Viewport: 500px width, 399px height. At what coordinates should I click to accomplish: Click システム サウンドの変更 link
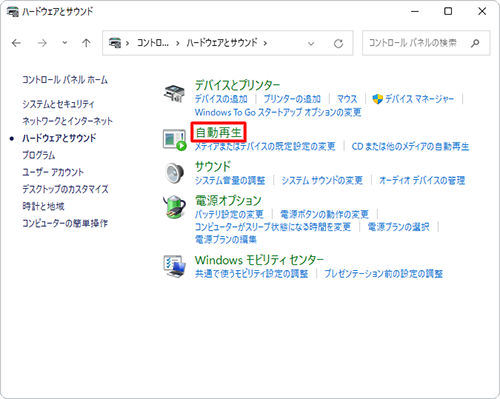[x=322, y=180]
